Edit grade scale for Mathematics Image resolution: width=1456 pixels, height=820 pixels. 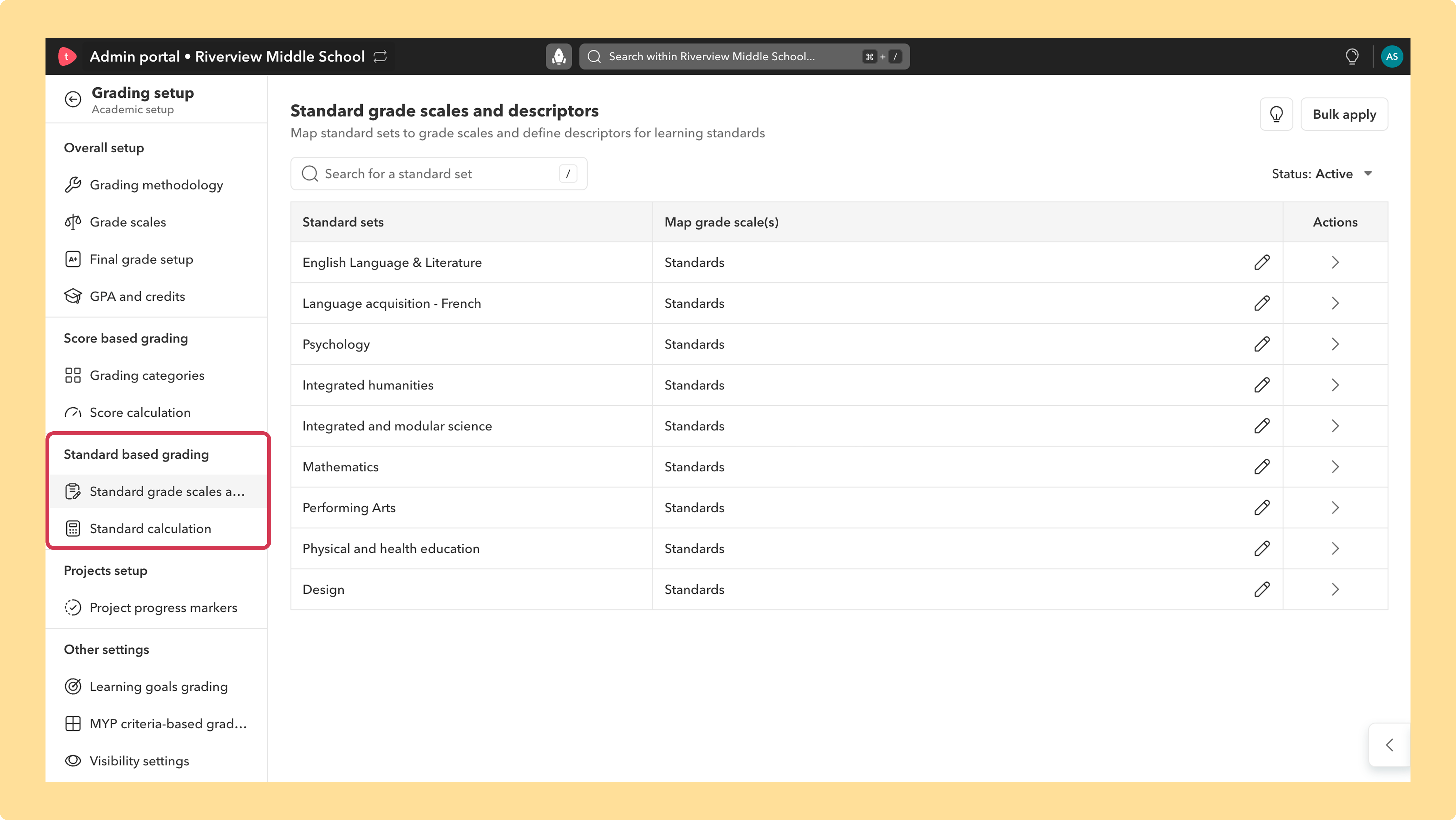tap(1262, 467)
